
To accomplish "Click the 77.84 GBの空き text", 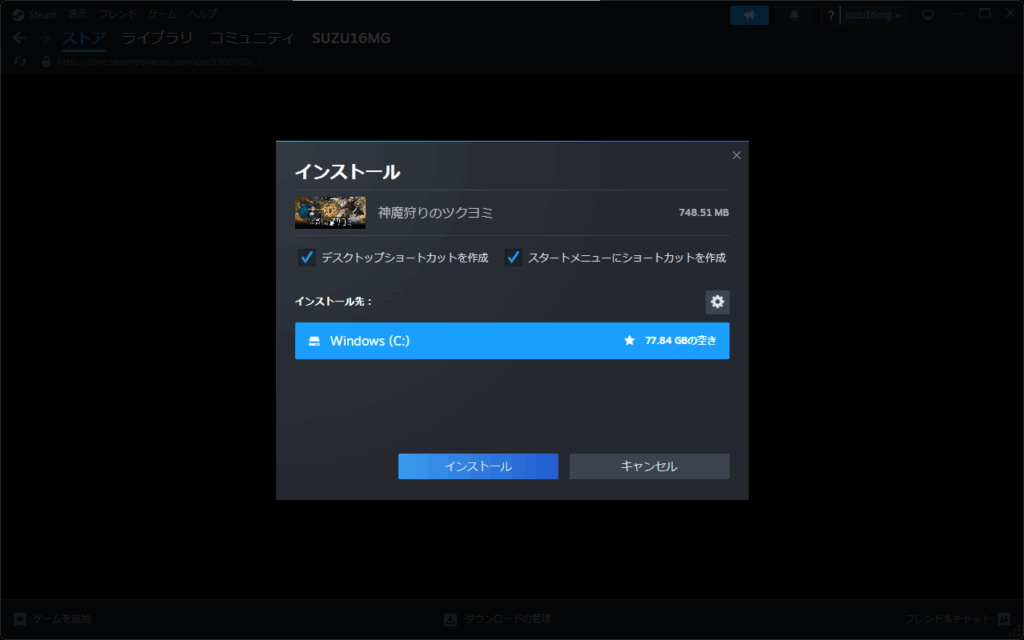I will click(680, 340).
